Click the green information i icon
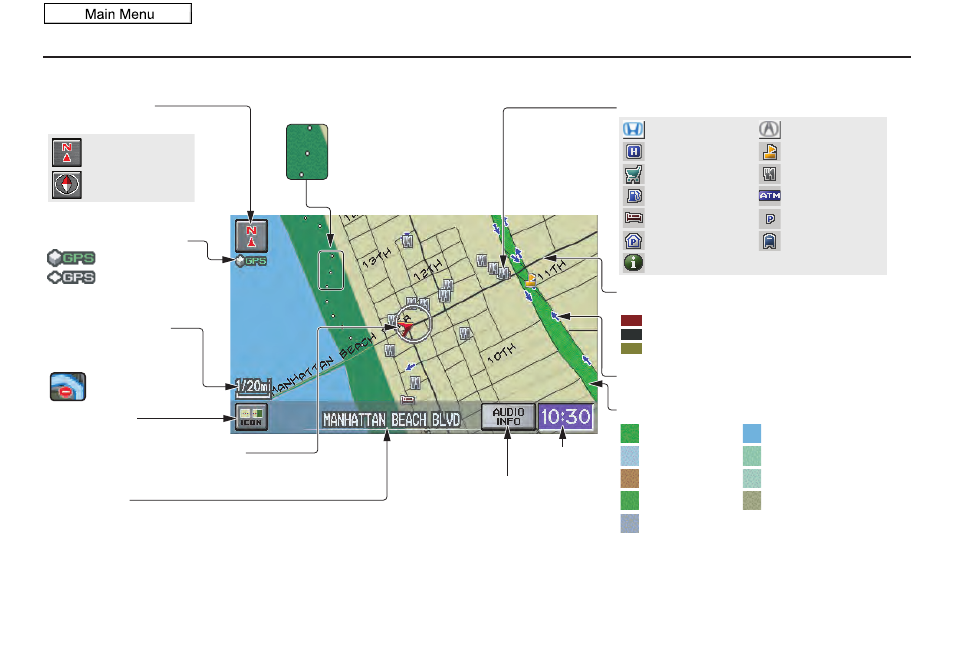954x651 pixels. (633, 263)
